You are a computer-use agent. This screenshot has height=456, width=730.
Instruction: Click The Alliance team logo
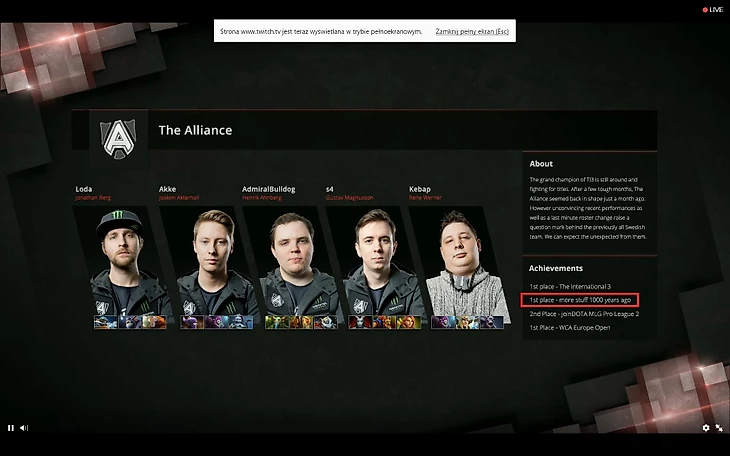click(118, 139)
